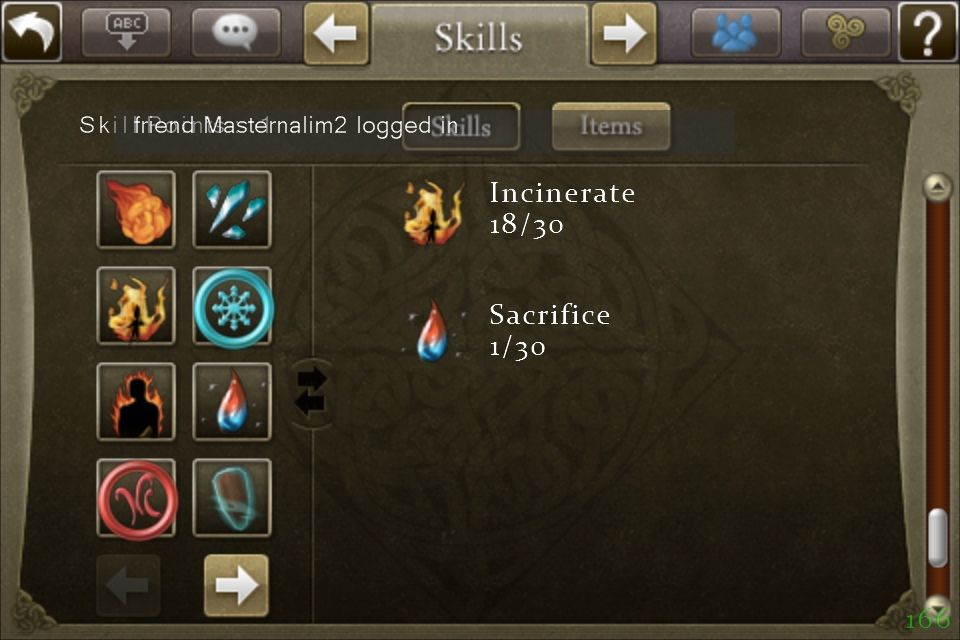
Task: Go to the previous skill grid page
Action: tap(128, 585)
